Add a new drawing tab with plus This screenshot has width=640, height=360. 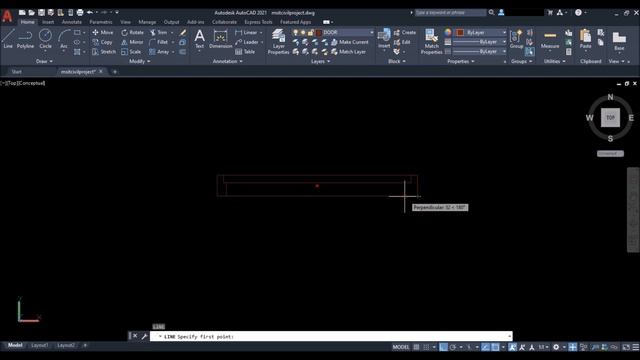click(115, 72)
